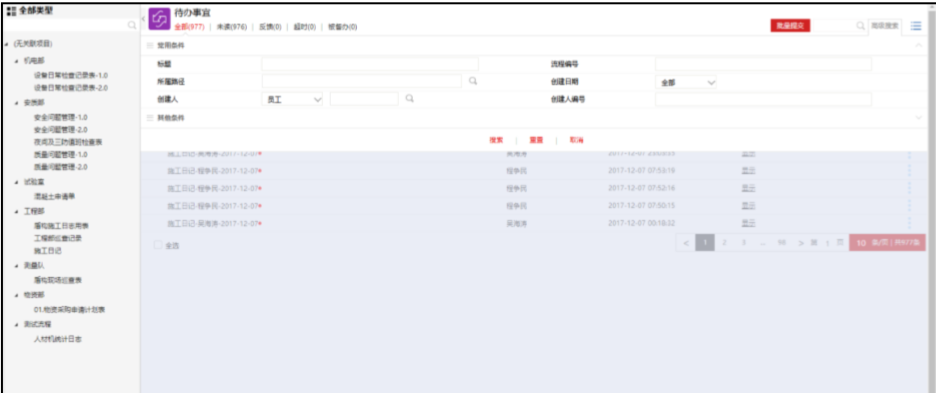Viewport: 936px width, 393px height.
Task: Open the 高级搜索 tab
Action: [885, 26]
